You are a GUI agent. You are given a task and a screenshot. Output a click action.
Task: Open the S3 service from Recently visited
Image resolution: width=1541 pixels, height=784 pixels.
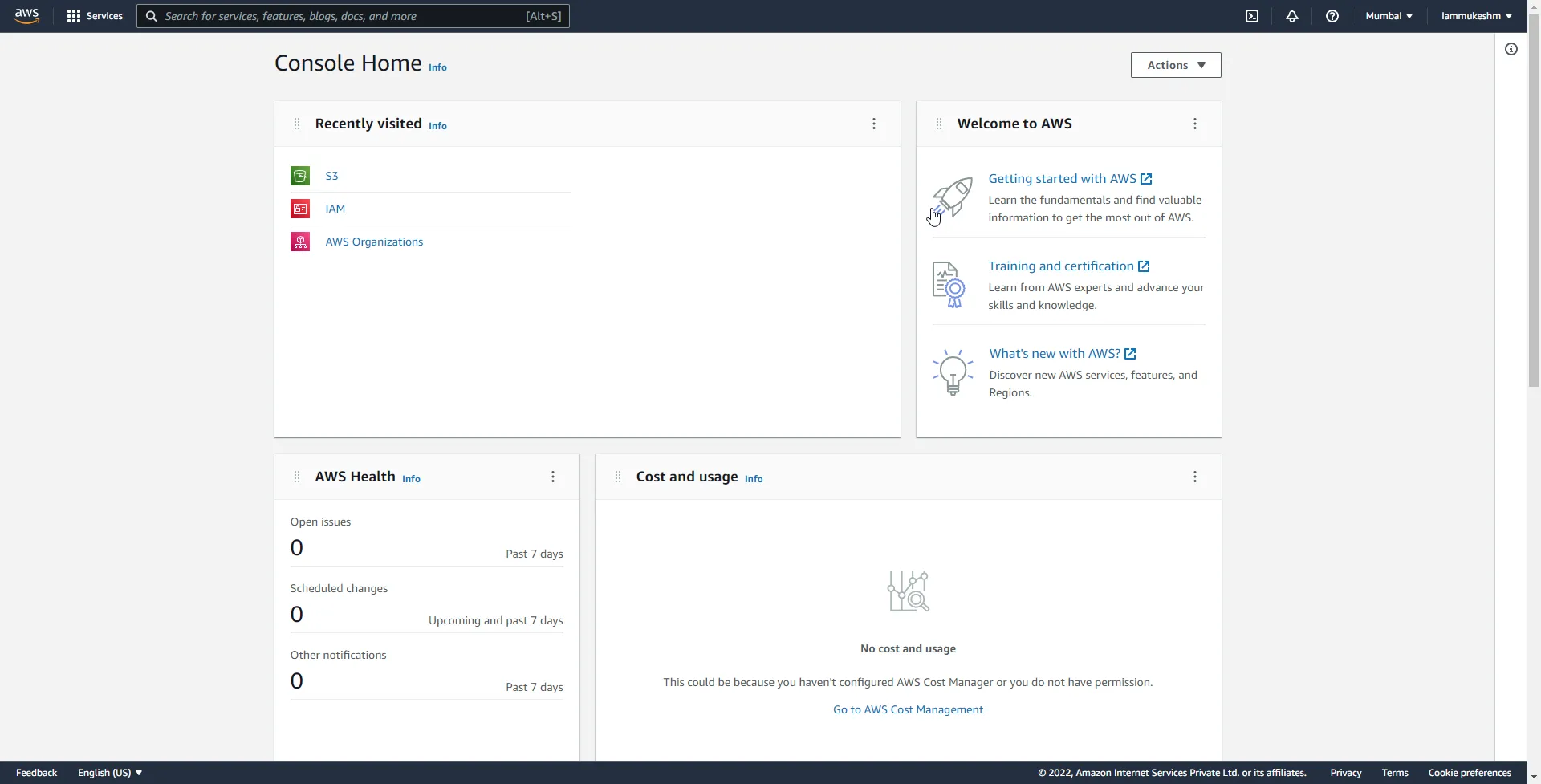(x=331, y=175)
